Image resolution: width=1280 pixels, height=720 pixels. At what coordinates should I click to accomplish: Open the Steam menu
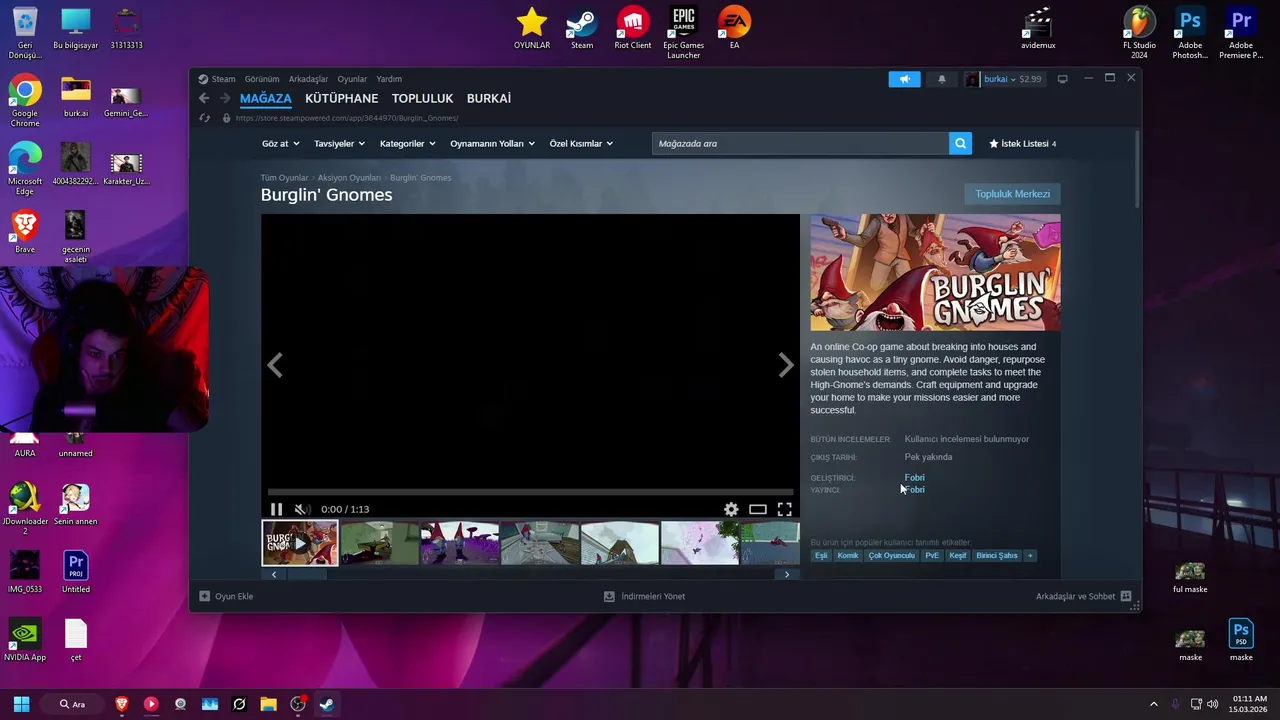(217, 79)
